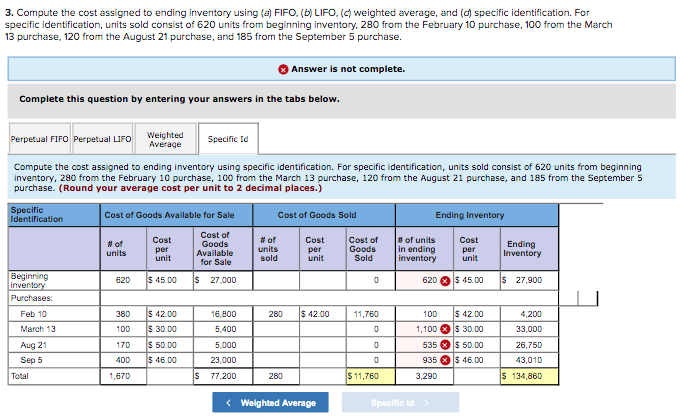Click empty March 13 units sold field

click(276, 329)
